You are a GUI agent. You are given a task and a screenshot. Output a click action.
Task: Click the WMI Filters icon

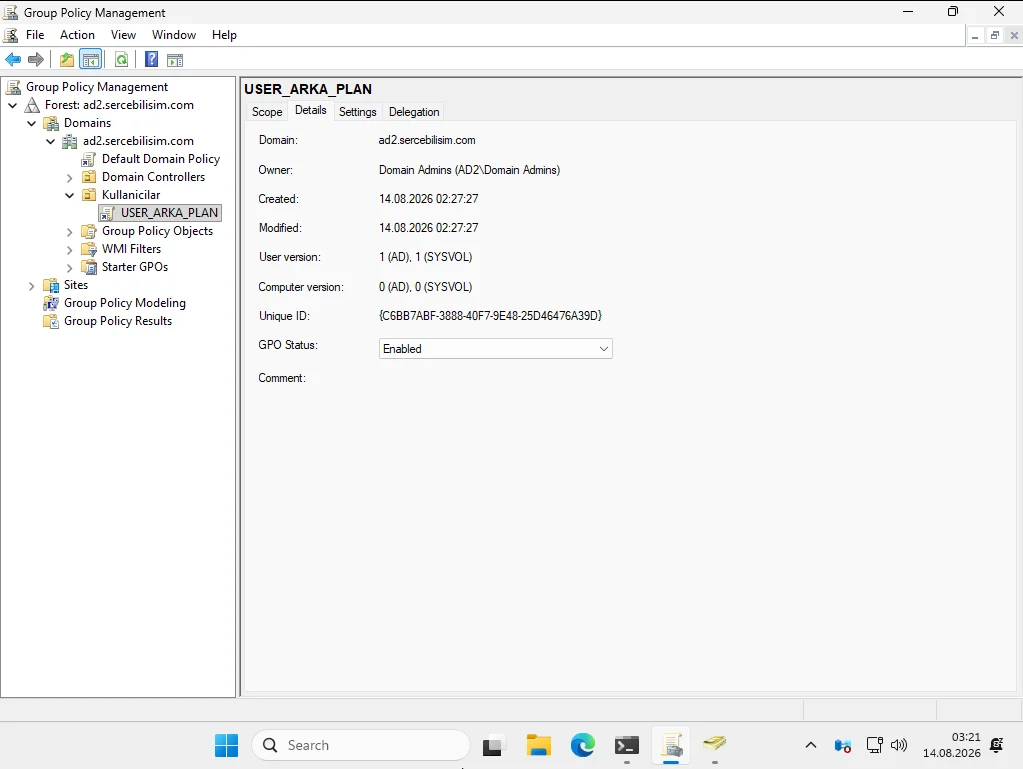coord(89,249)
